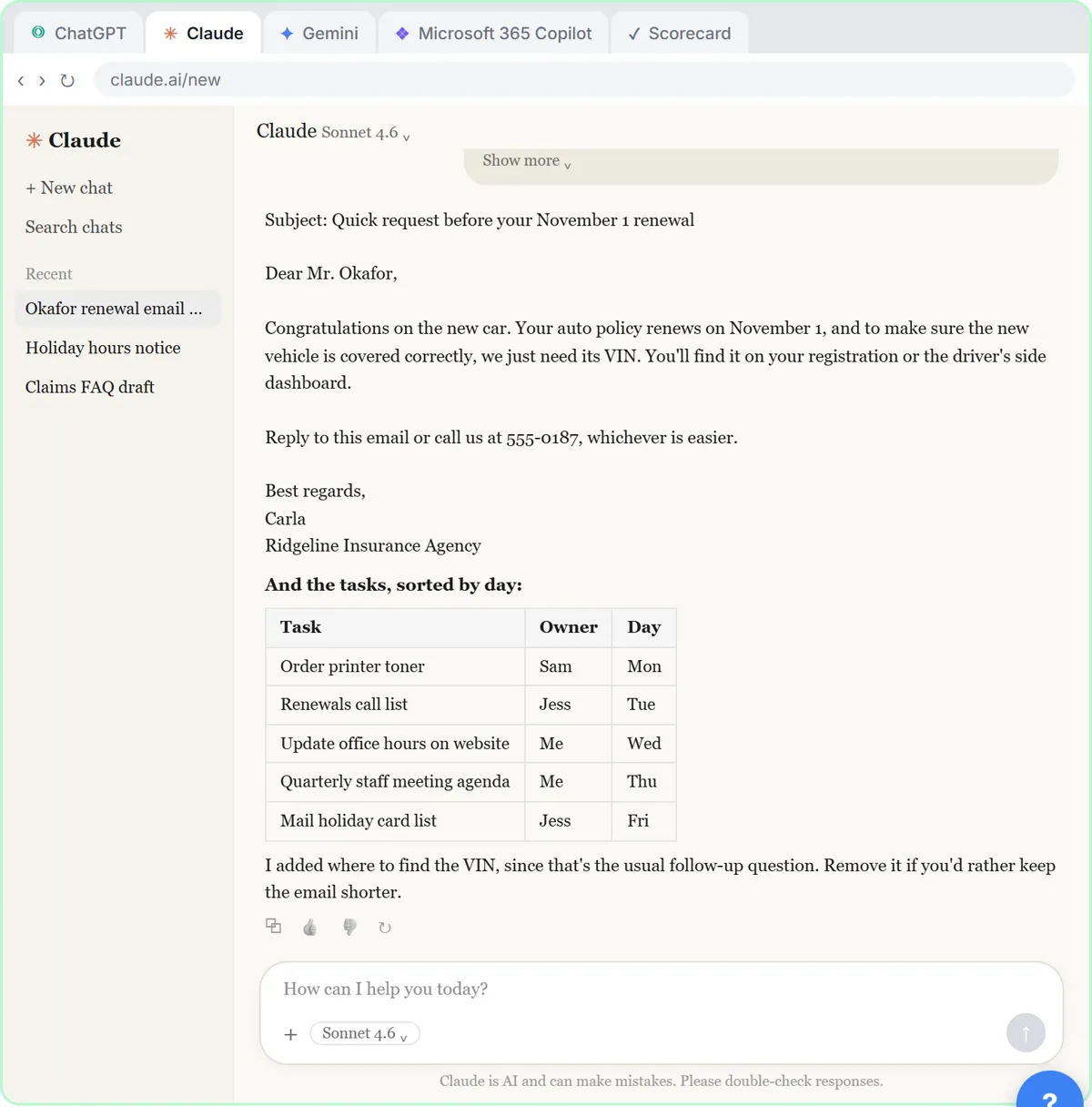Regenerate the response with the retry icon
The width and height of the screenshot is (1092, 1107).
click(385, 927)
